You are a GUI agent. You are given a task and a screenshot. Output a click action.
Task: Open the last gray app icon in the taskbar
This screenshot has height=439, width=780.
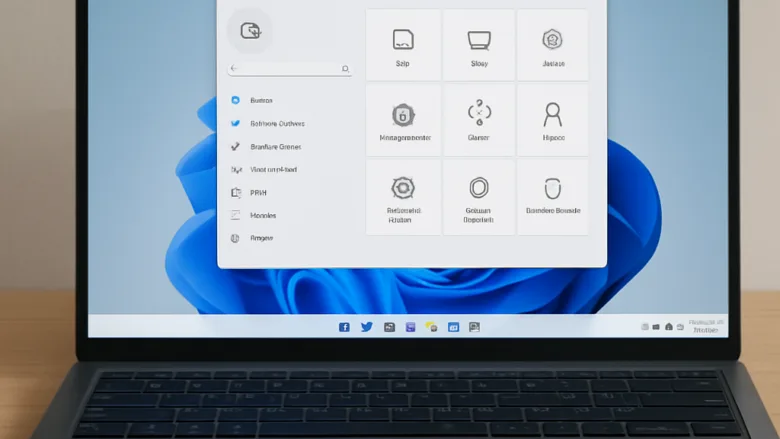pos(474,327)
